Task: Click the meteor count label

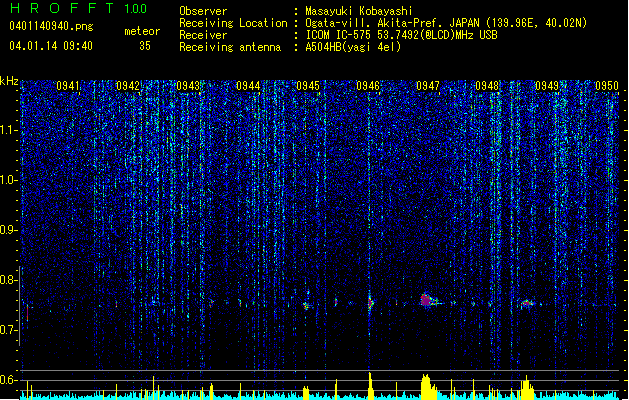Action: click(142, 31)
